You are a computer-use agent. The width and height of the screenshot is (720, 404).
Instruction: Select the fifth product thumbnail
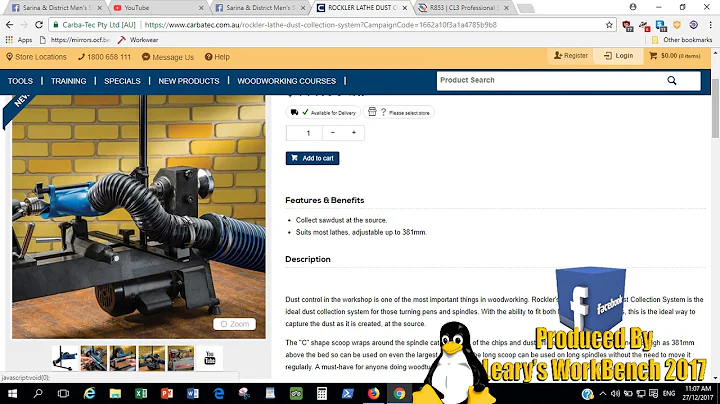click(180, 358)
